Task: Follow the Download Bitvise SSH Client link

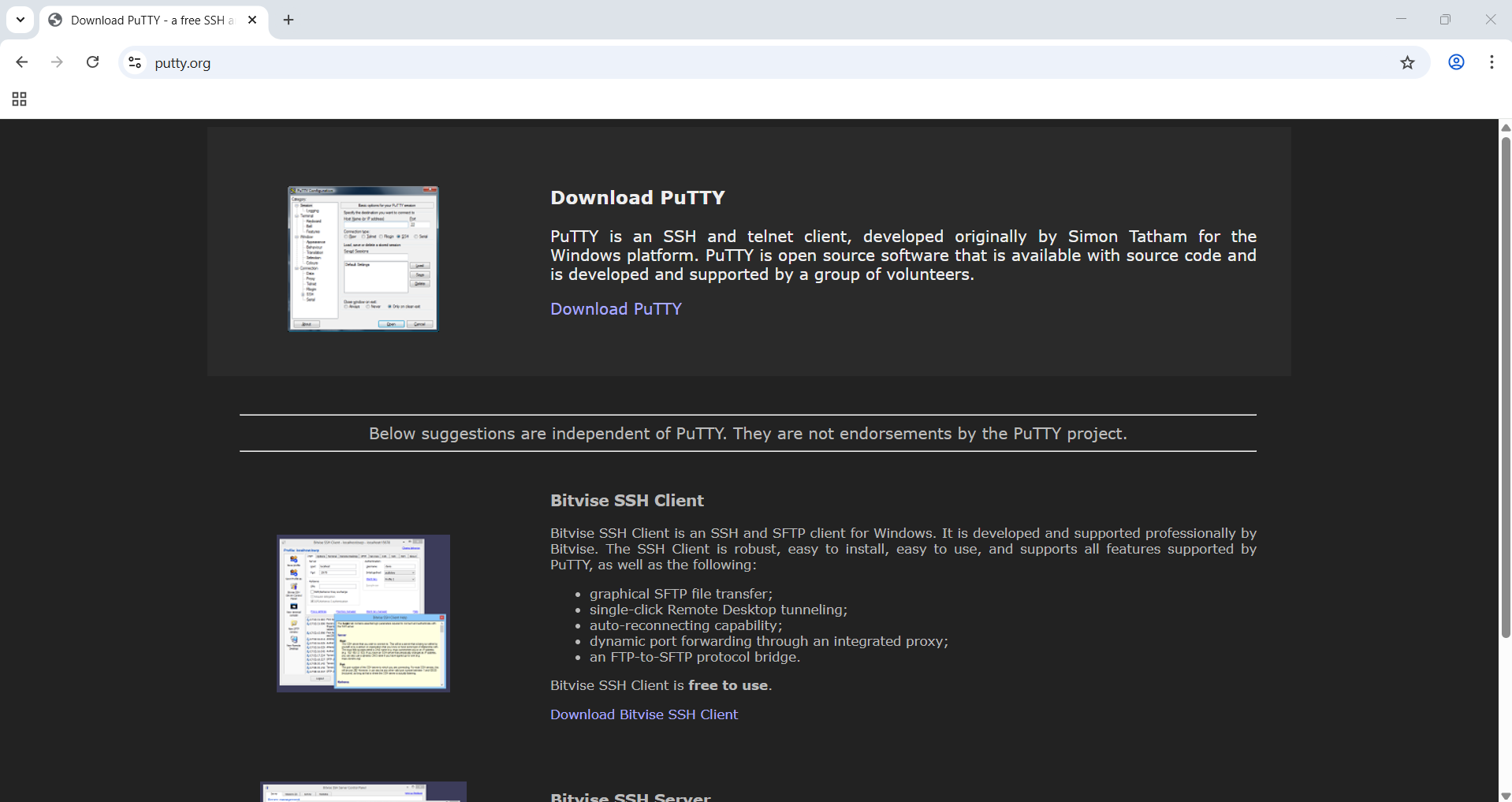Action: [x=644, y=714]
